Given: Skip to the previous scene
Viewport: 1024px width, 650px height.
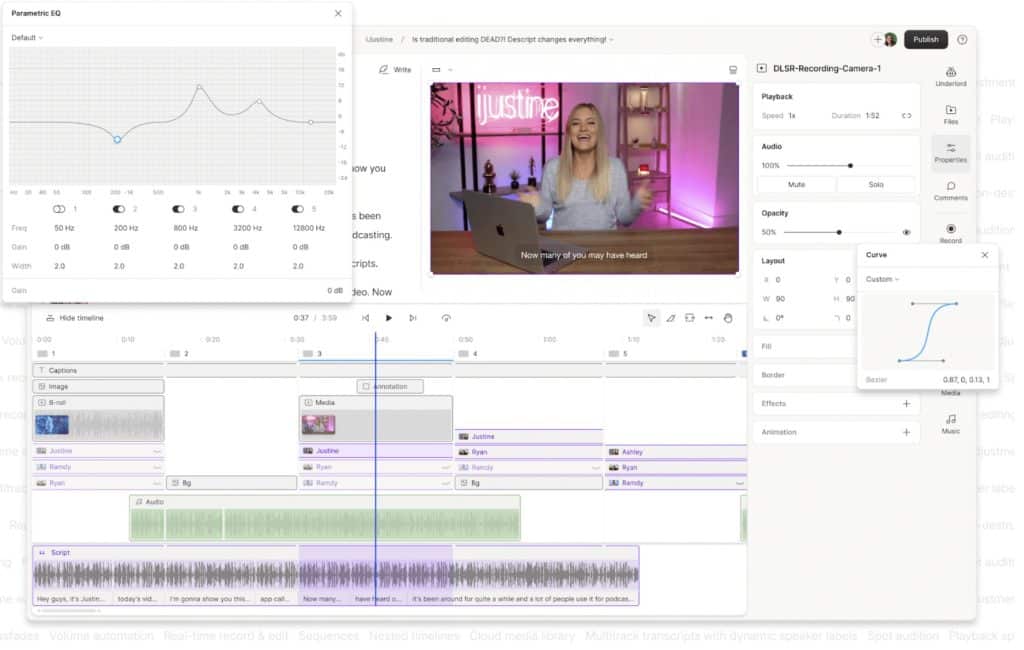Looking at the screenshot, I should [x=368, y=320].
